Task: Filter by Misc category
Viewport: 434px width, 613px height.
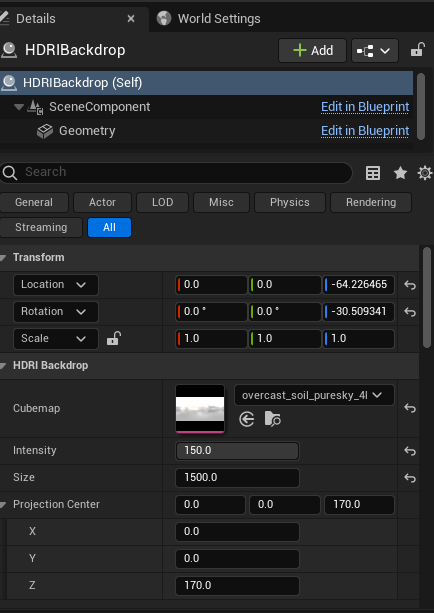Action: [221, 202]
